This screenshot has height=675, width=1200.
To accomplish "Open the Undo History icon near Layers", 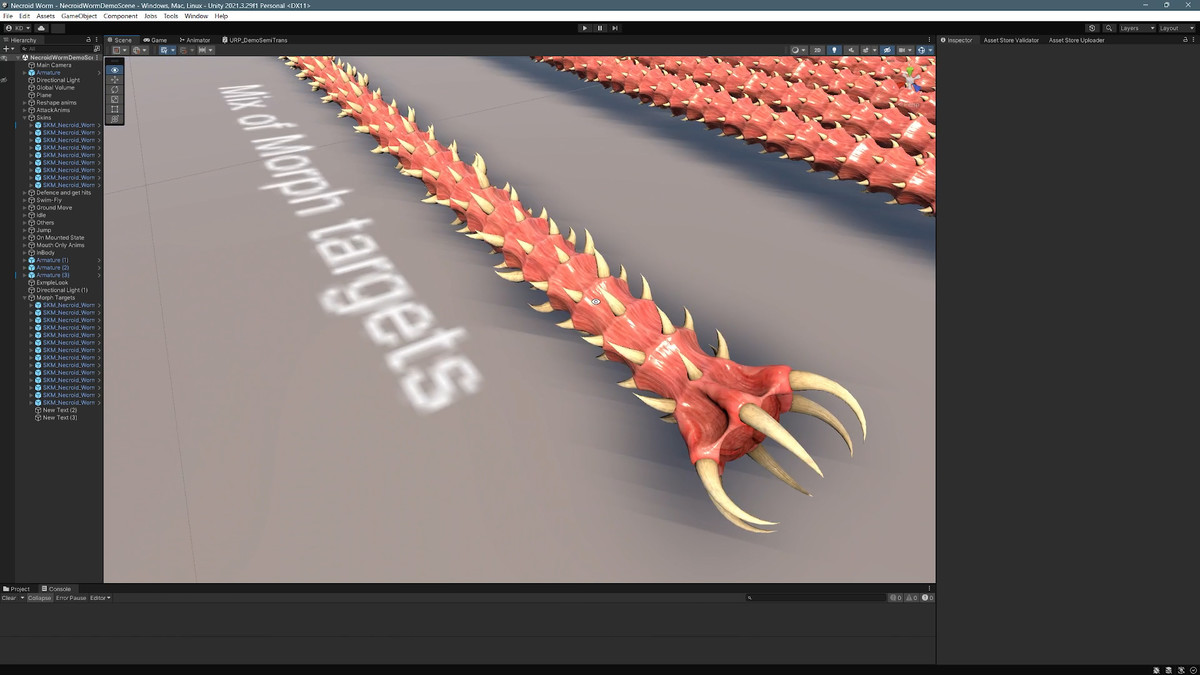I will tap(1092, 28).
